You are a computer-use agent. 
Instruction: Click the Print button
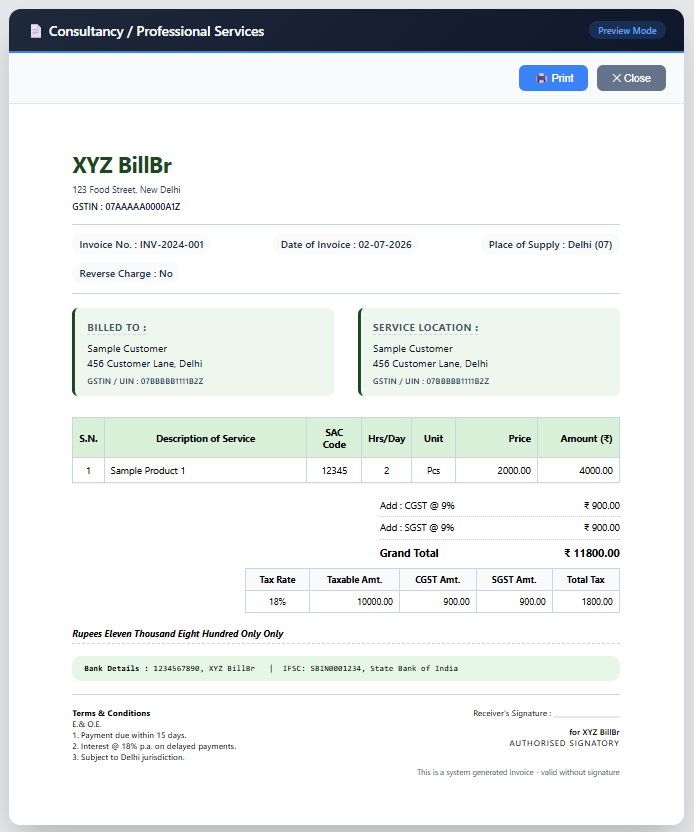coord(553,78)
